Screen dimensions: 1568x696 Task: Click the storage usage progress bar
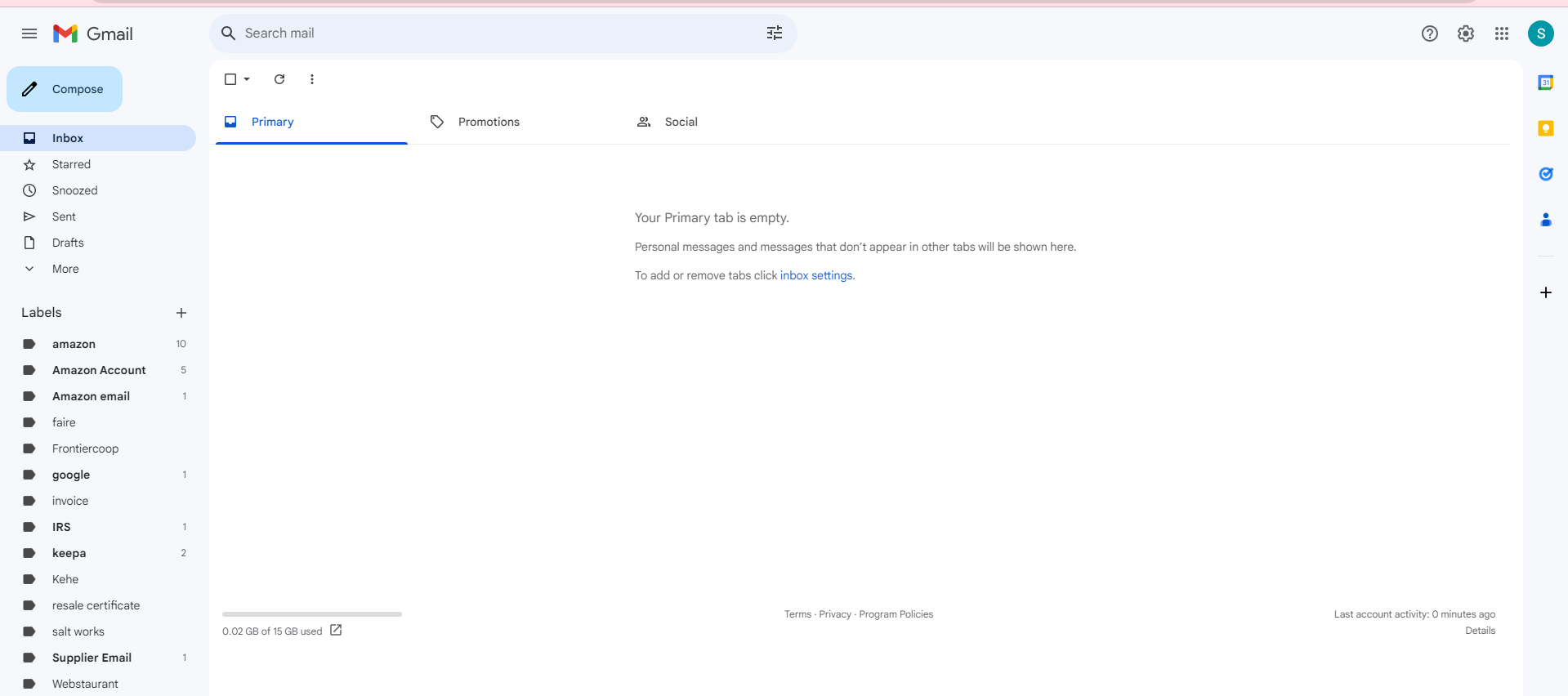click(312, 614)
